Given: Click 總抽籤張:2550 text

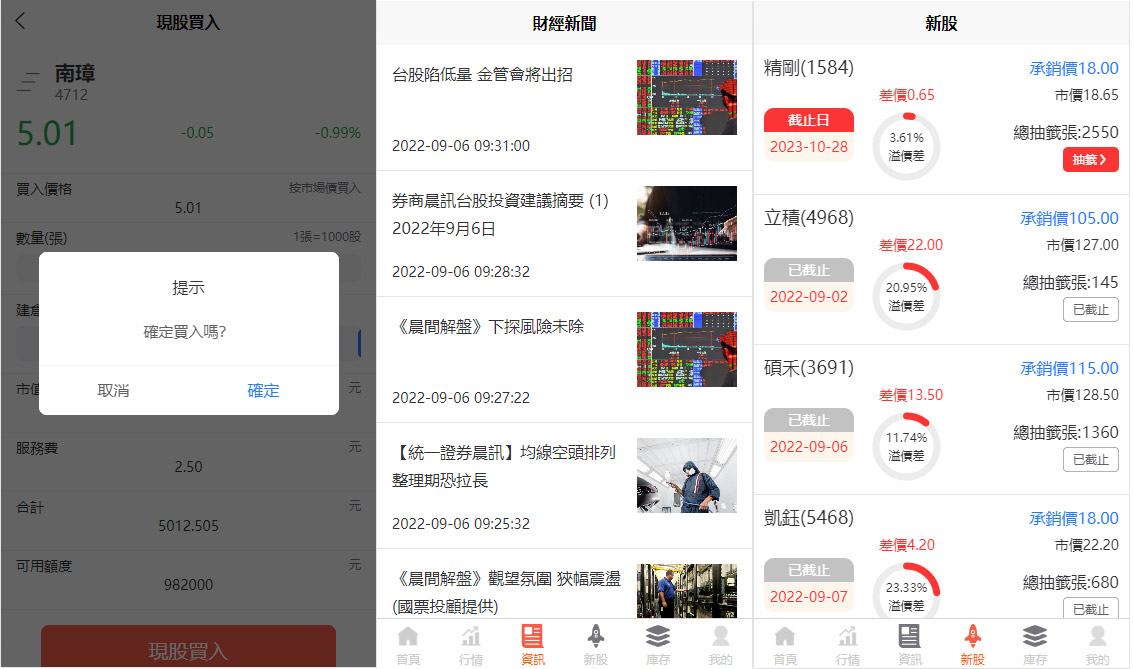Looking at the screenshot, I should click(x=1066, y=132).
